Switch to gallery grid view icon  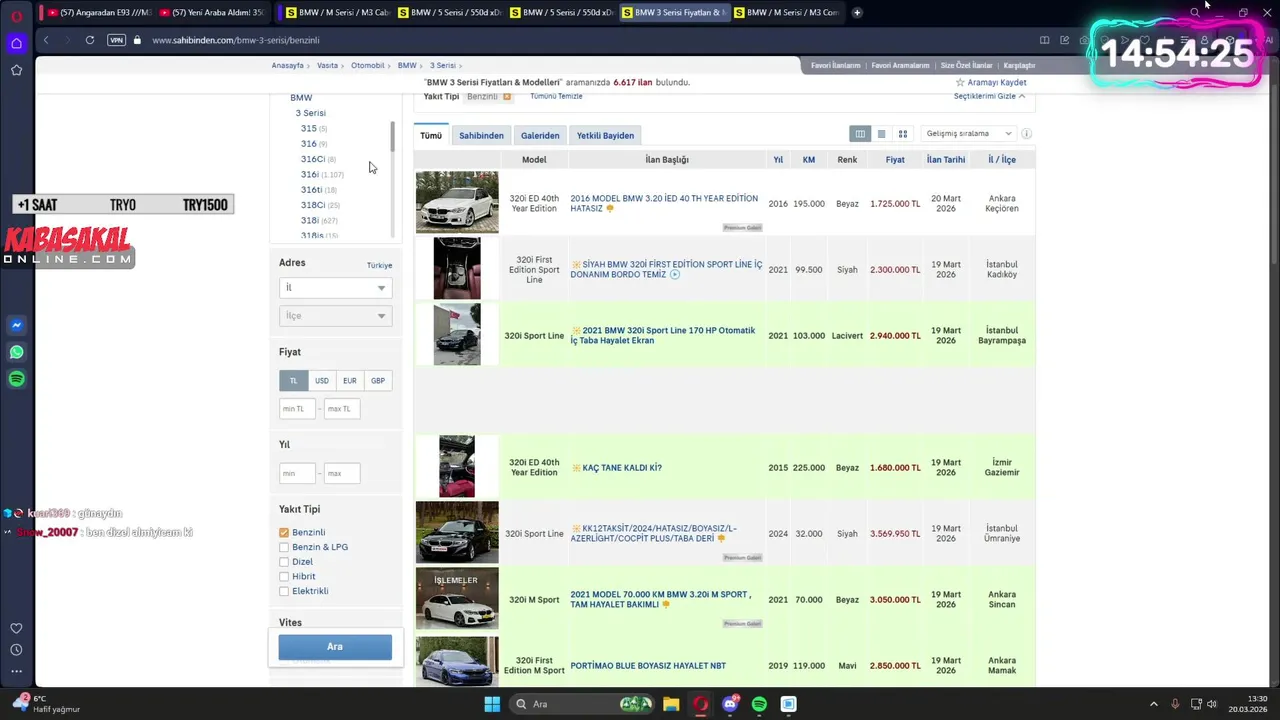coord(902,134)
